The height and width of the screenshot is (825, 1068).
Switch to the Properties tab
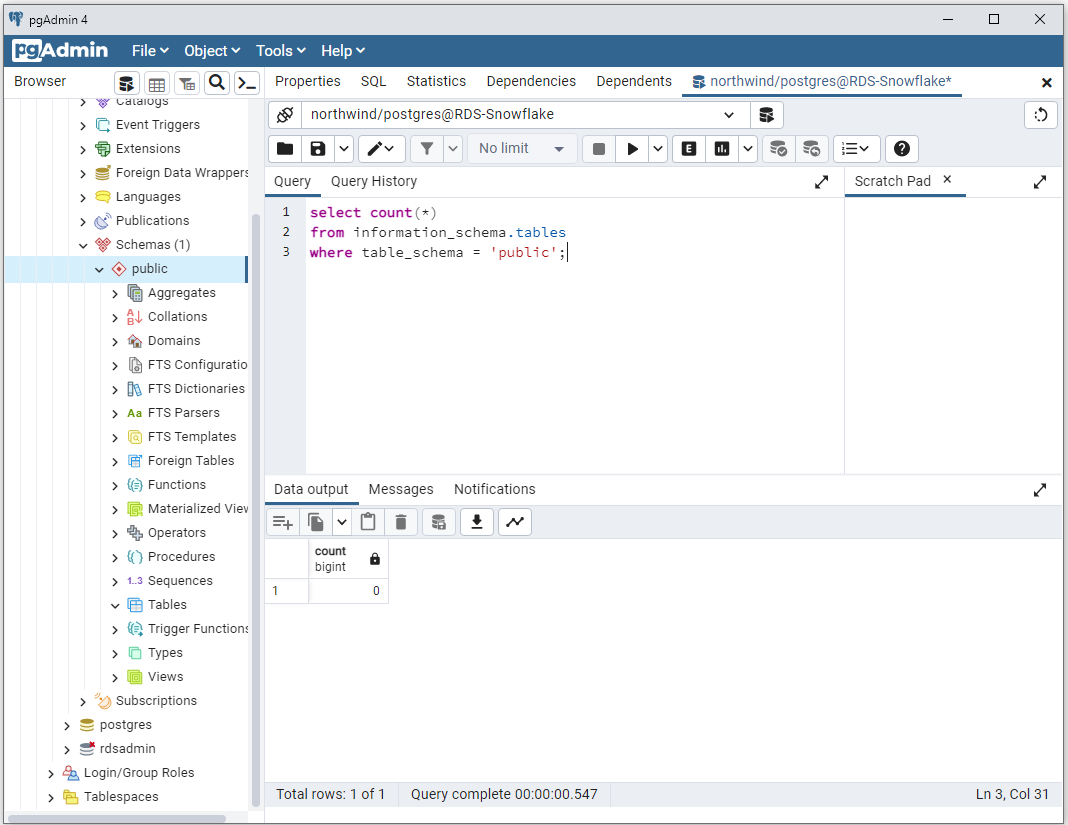pos(307,81)
